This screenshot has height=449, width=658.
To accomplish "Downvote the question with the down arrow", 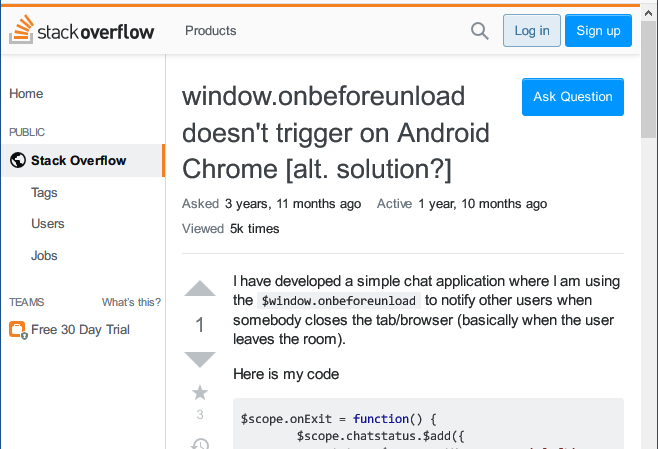I will coord(200,359).
